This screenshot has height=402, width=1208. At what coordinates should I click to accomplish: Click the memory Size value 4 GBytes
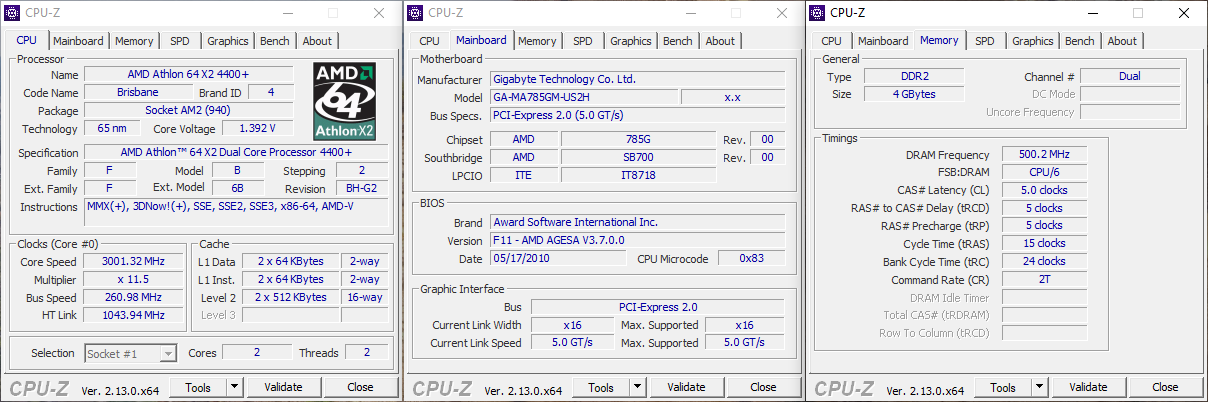point(913,94)
